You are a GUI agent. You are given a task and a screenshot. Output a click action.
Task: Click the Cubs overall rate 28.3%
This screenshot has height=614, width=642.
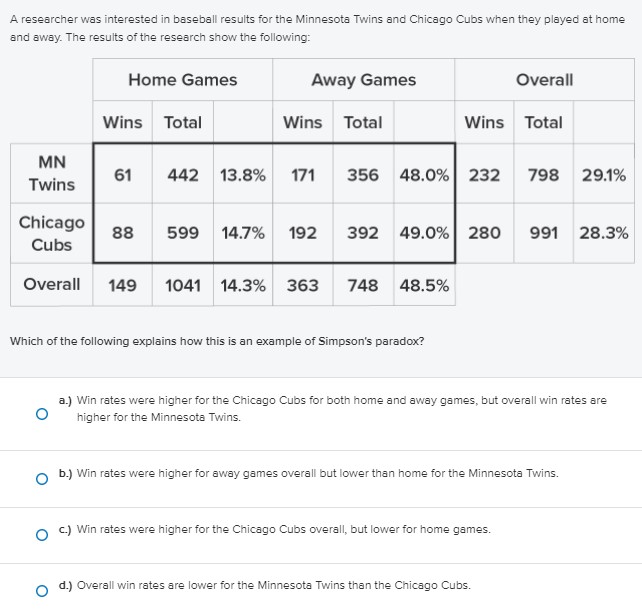tap(604, 233)
